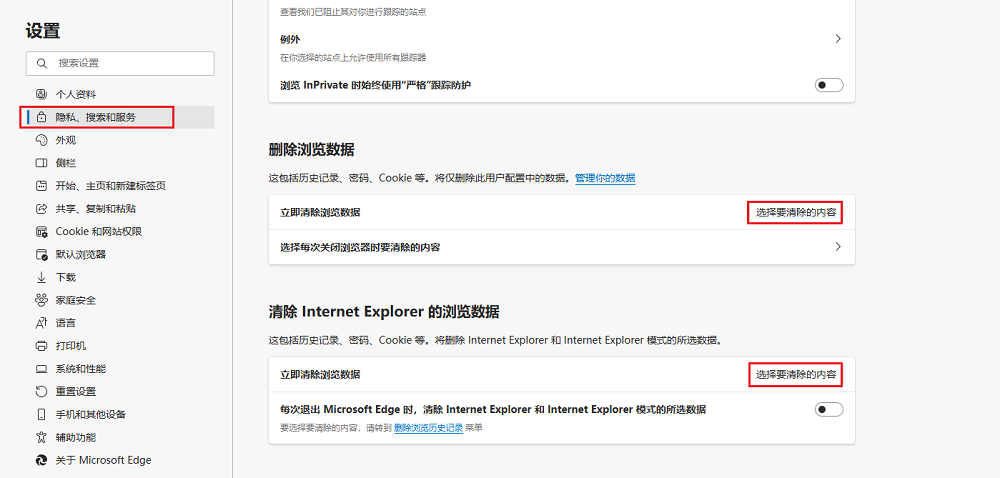Viewport: 1000px width, 478px height.
Task: Click 选择要清除的内容 under 删除浏览数据
Action: point(795,212)
